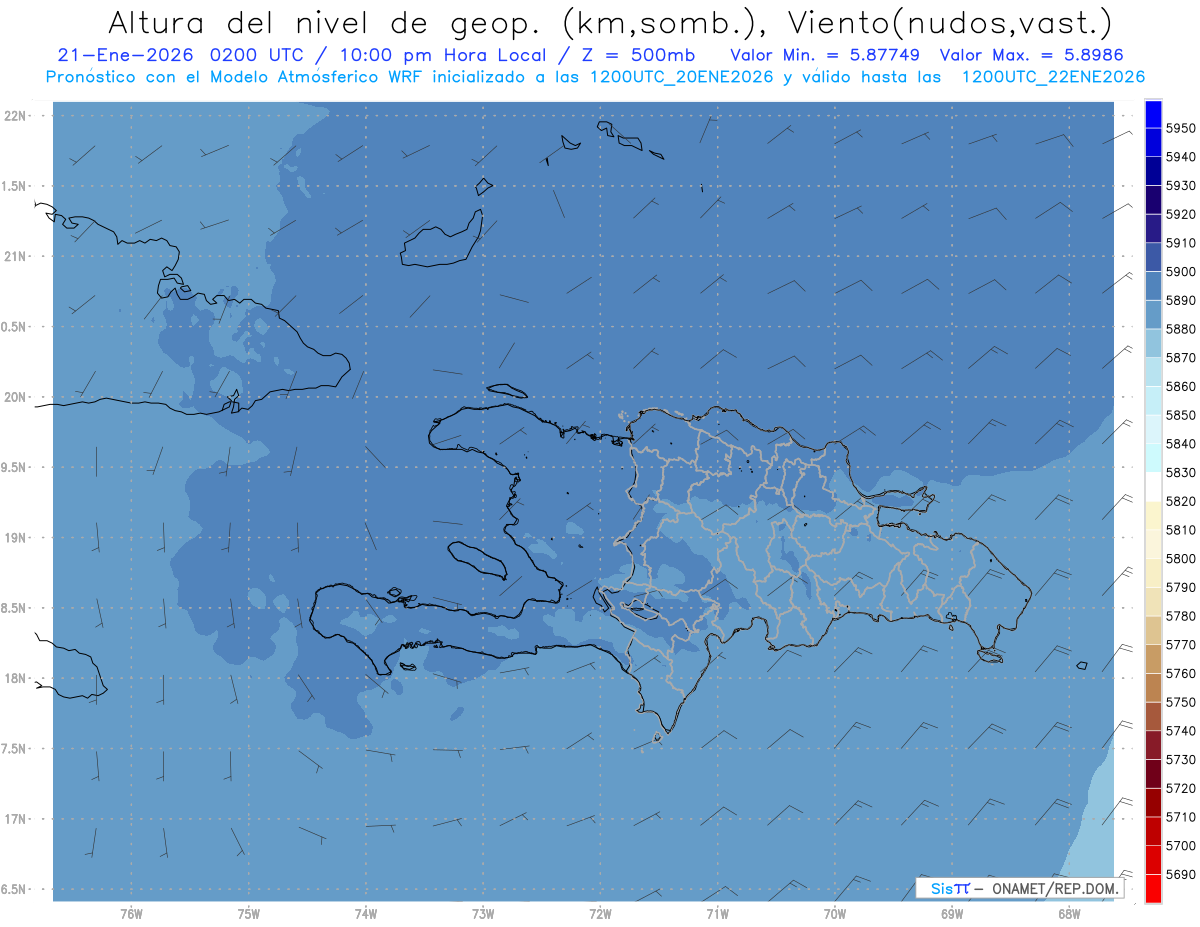Click the 73W longitude label
1200x927 pixels.
(483, 914)
